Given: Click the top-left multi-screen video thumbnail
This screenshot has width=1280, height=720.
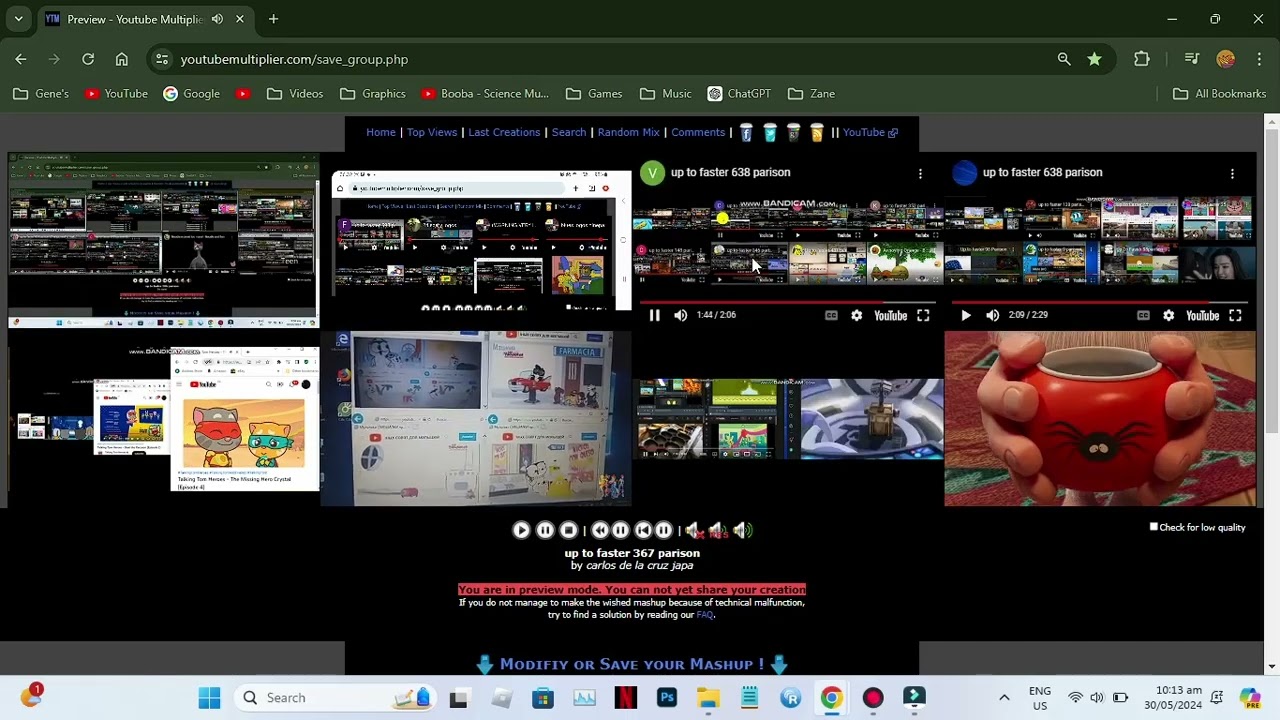Looking at the screenshot, I should (163, 240).
